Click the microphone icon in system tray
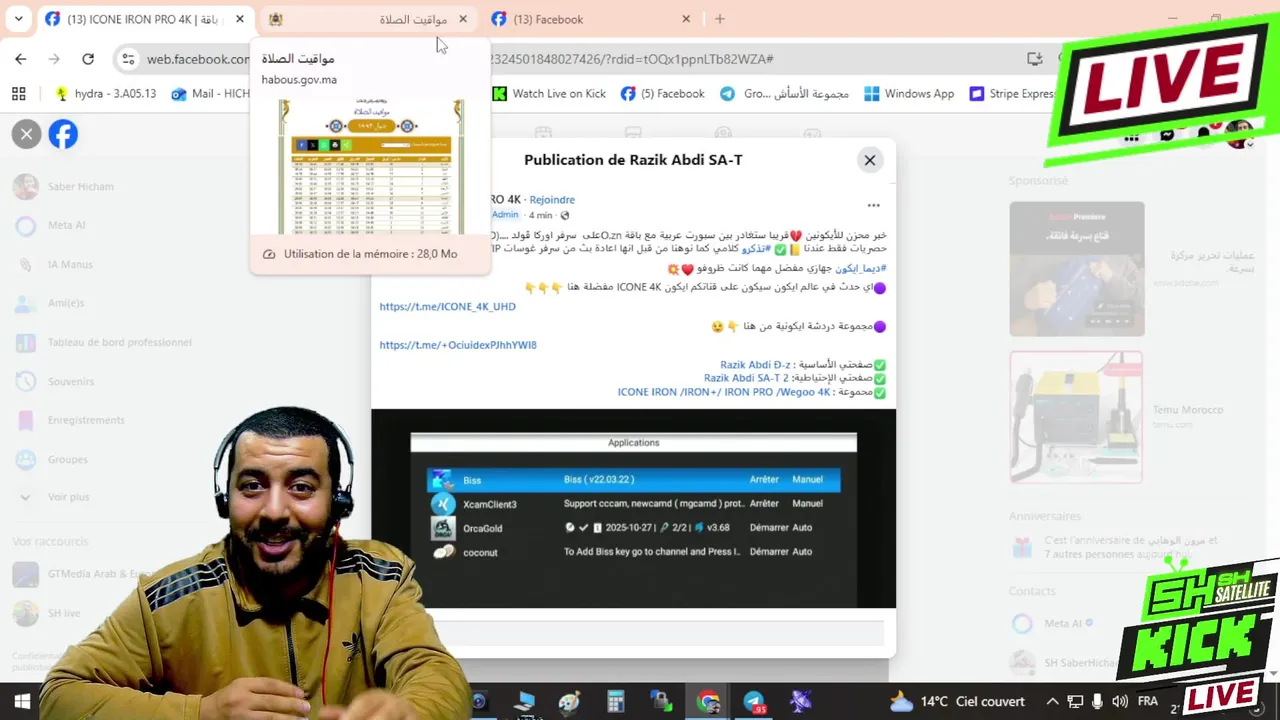This screenshot has height=720, width=1280. coord(1098,702)
